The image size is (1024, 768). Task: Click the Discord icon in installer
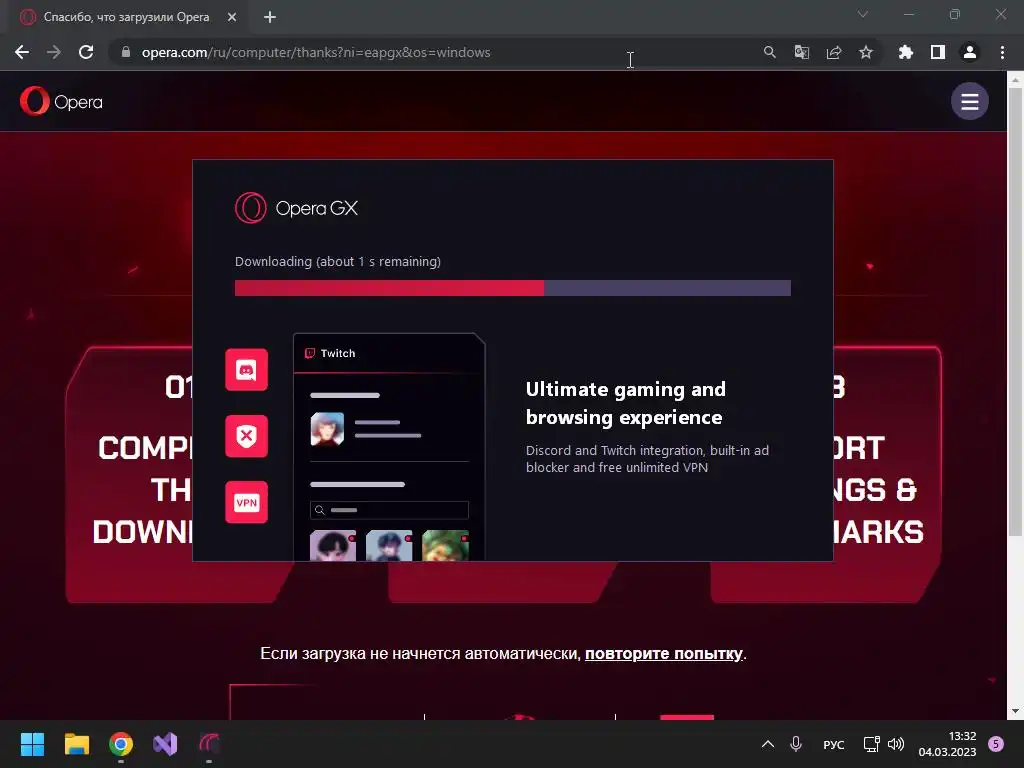(x=246, y=370)
